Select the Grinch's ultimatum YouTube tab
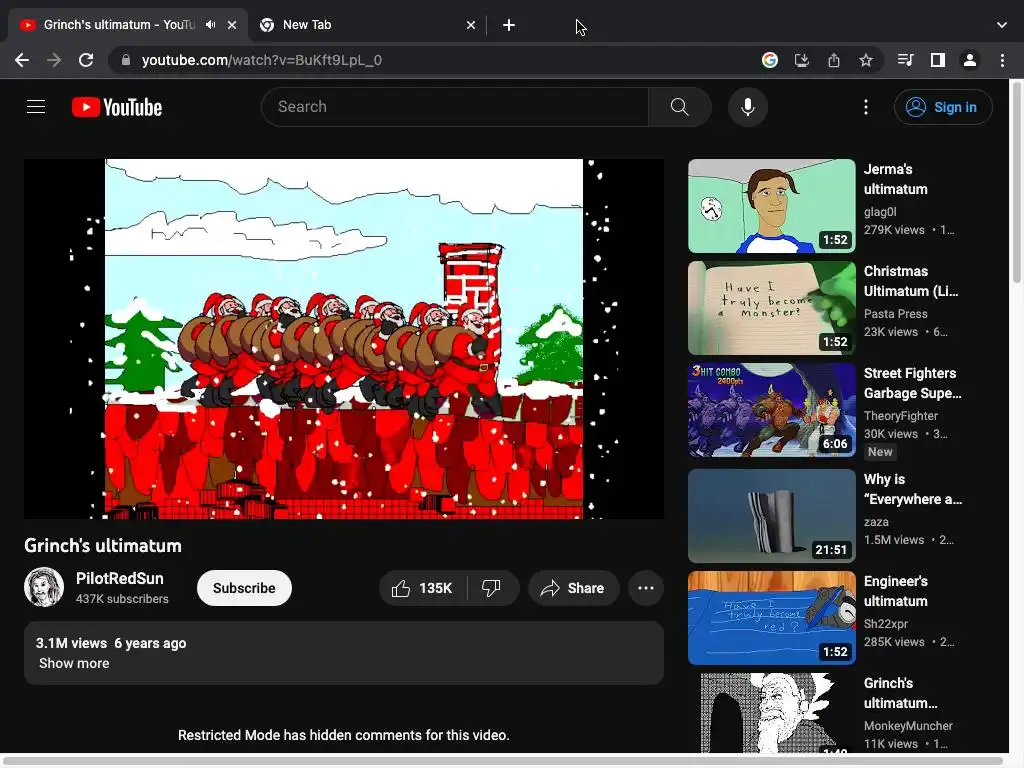The image size is (1024, 768). tap(128, 25)
